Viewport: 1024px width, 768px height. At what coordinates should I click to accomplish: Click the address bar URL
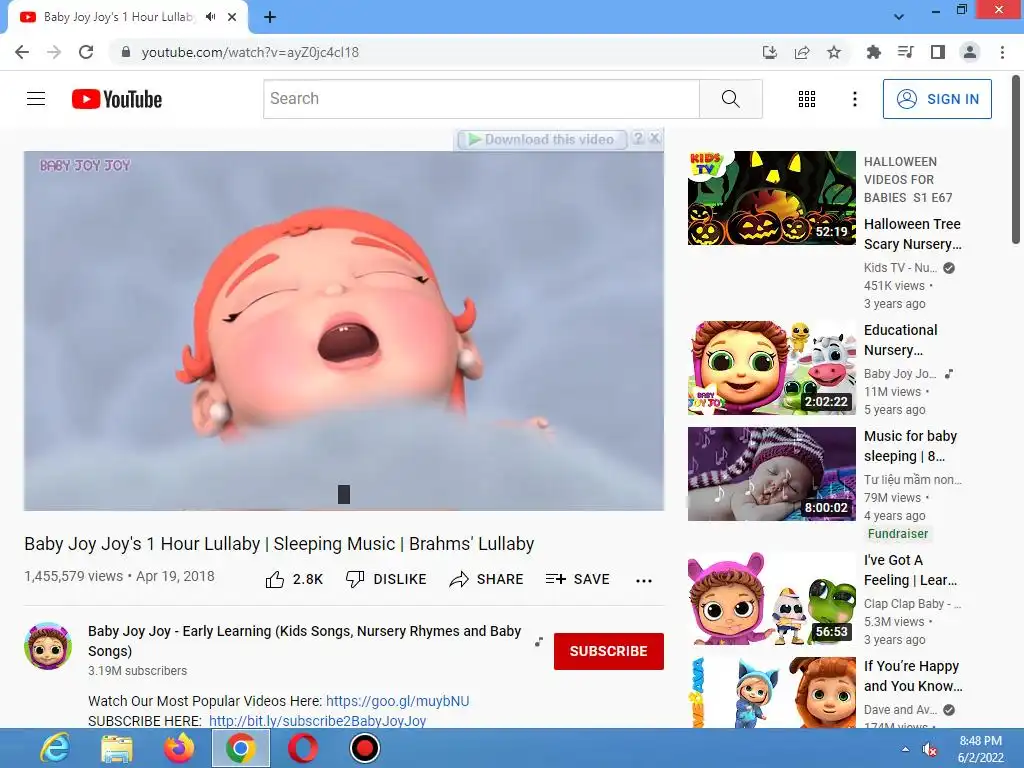pyautogui.click(x=250, y=52)
